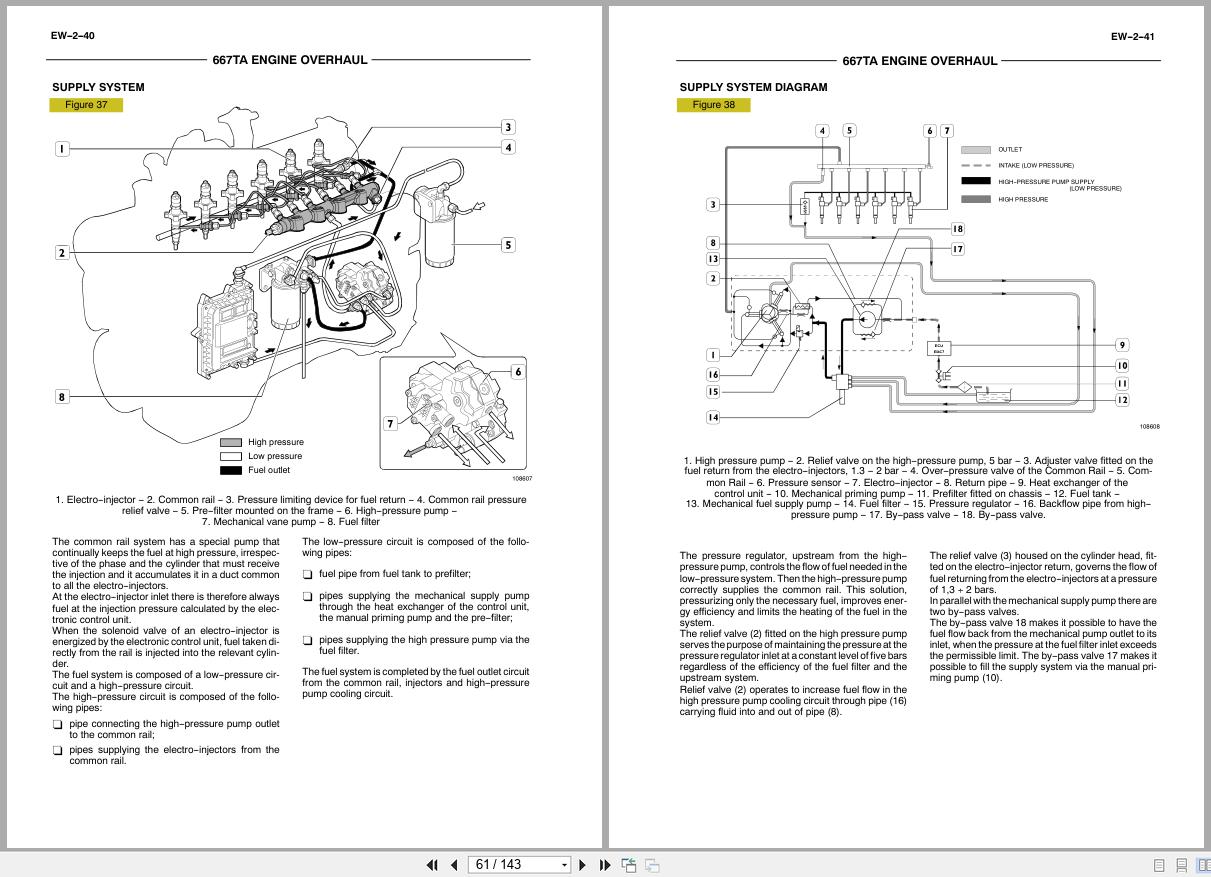
Task: Open the page number dropdown list
Action: pyautogui.click(x=565, y=864)
